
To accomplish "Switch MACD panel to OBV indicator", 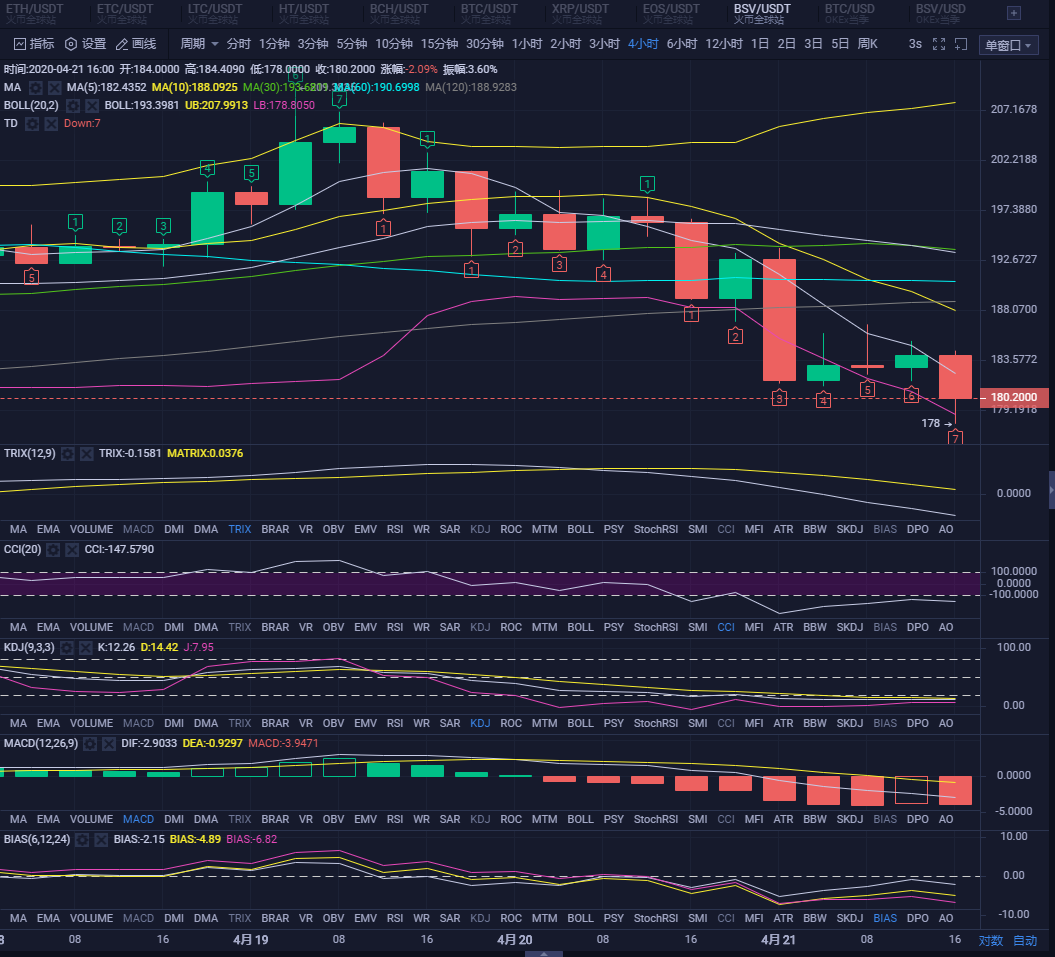I will 333,820.
